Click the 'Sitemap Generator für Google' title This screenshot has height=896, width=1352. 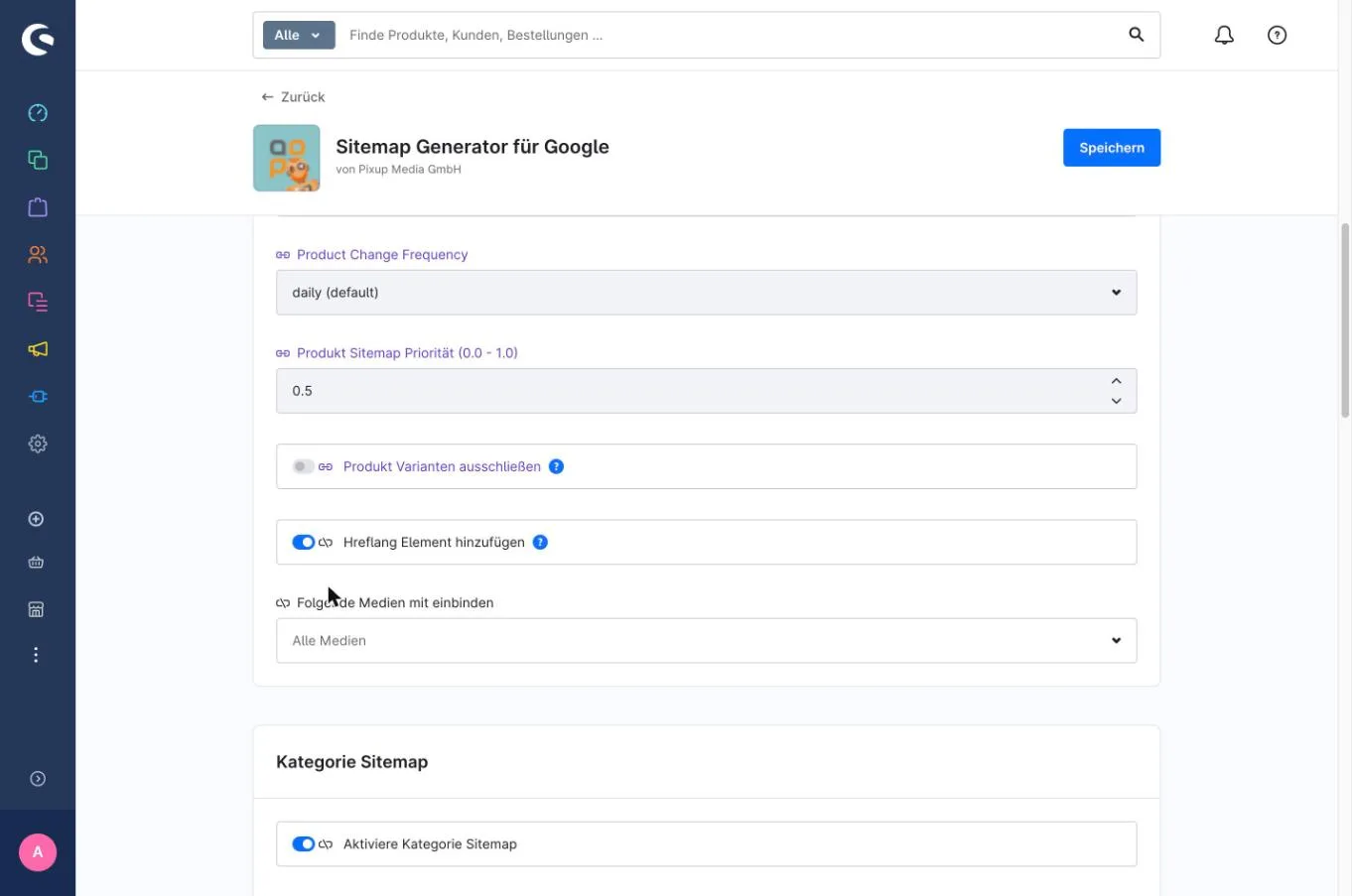tap(473, 147)
